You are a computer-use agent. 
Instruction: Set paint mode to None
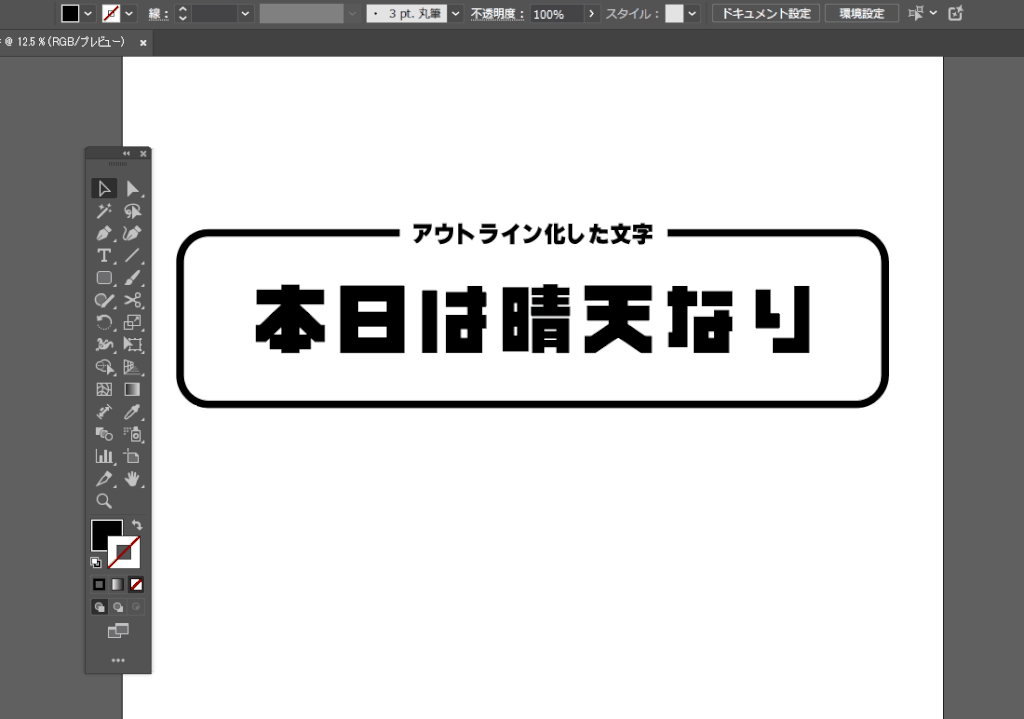(136, 584)
